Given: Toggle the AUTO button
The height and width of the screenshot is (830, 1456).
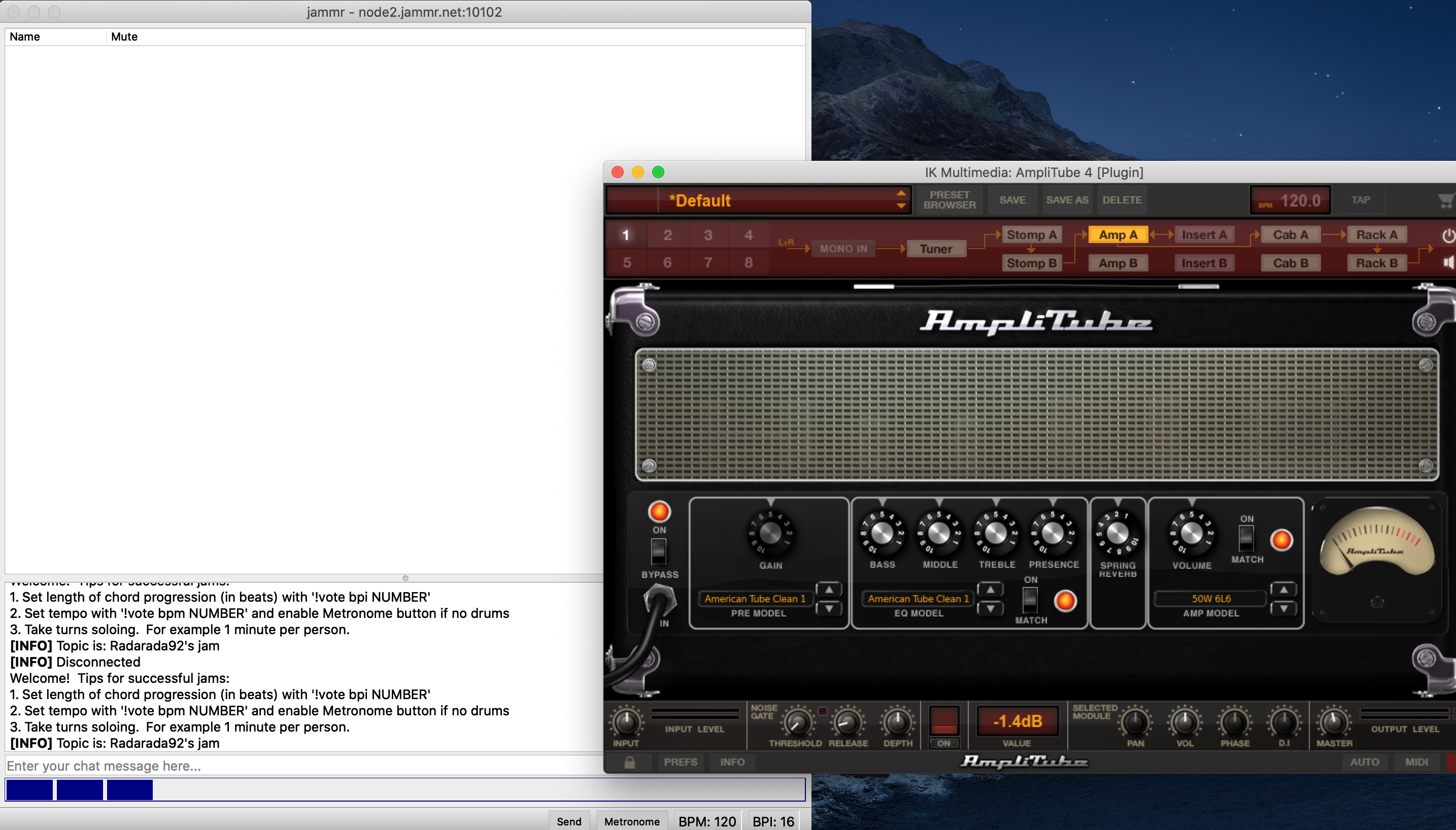Looking at the screenshot, I should (x=1364, y=762).
